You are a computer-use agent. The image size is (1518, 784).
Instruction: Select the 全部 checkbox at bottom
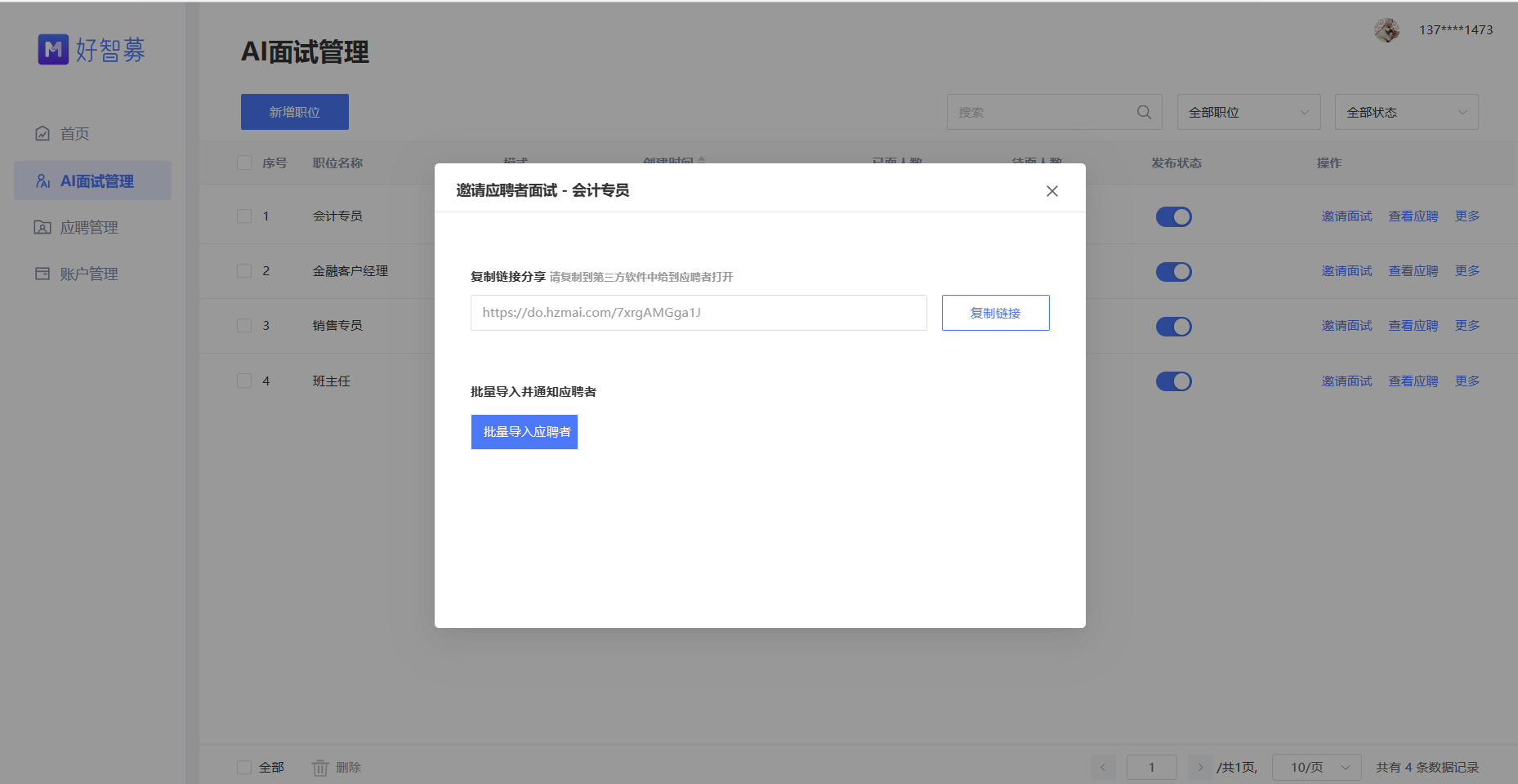coord(243,767)
